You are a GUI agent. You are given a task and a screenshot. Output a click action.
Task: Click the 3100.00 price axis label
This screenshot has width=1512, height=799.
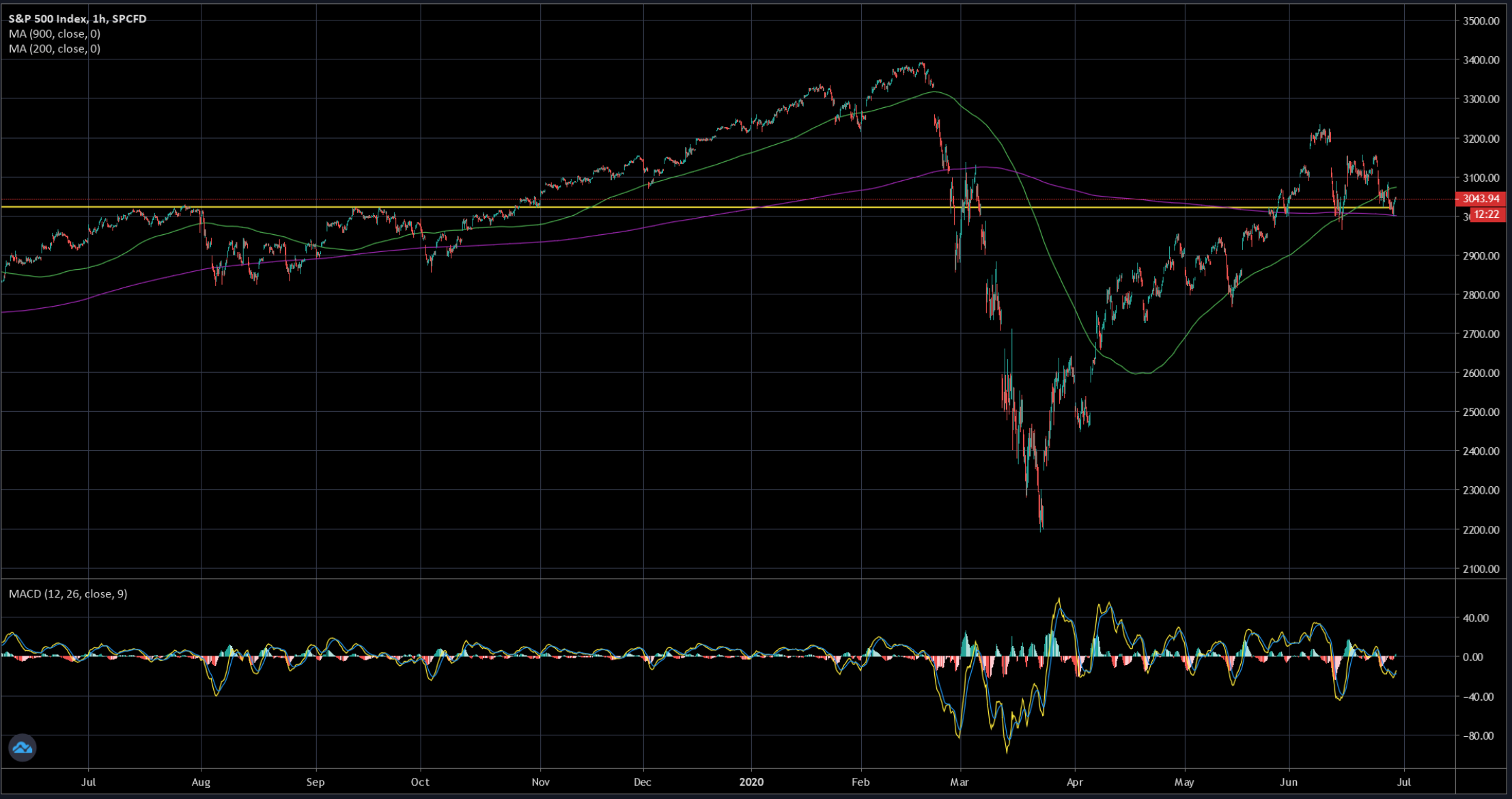coord(1481,178)
